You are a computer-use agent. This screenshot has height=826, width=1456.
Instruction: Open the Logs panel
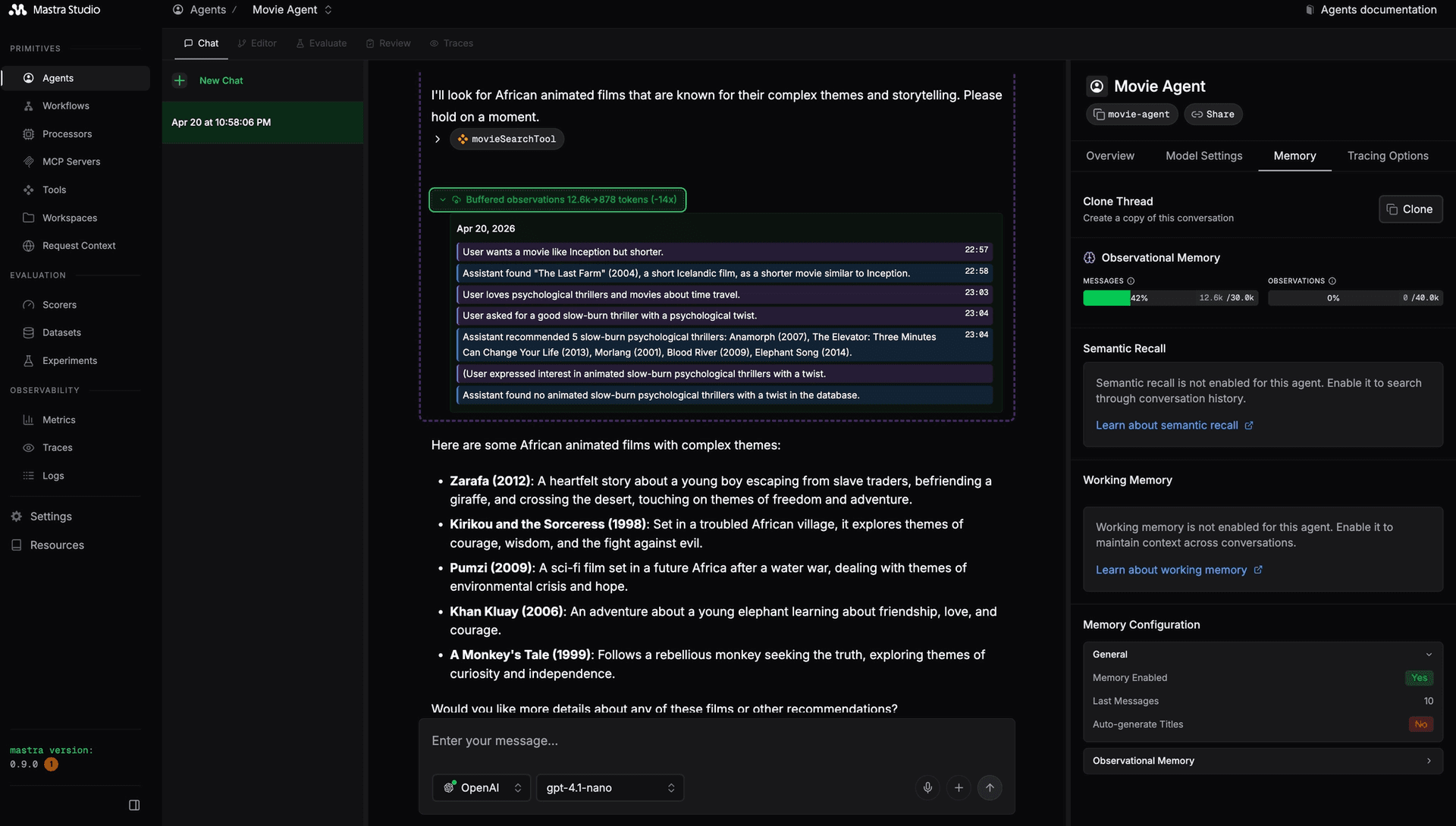[53, 476]
